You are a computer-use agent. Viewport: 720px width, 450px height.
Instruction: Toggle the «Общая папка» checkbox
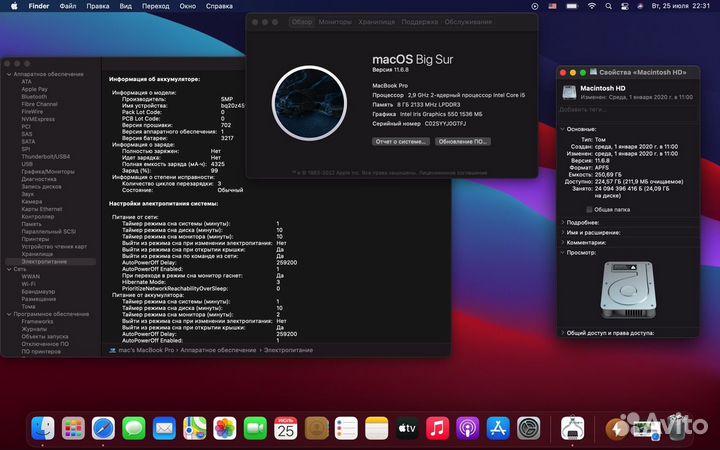pyautogui.click(x=589, y=209)
